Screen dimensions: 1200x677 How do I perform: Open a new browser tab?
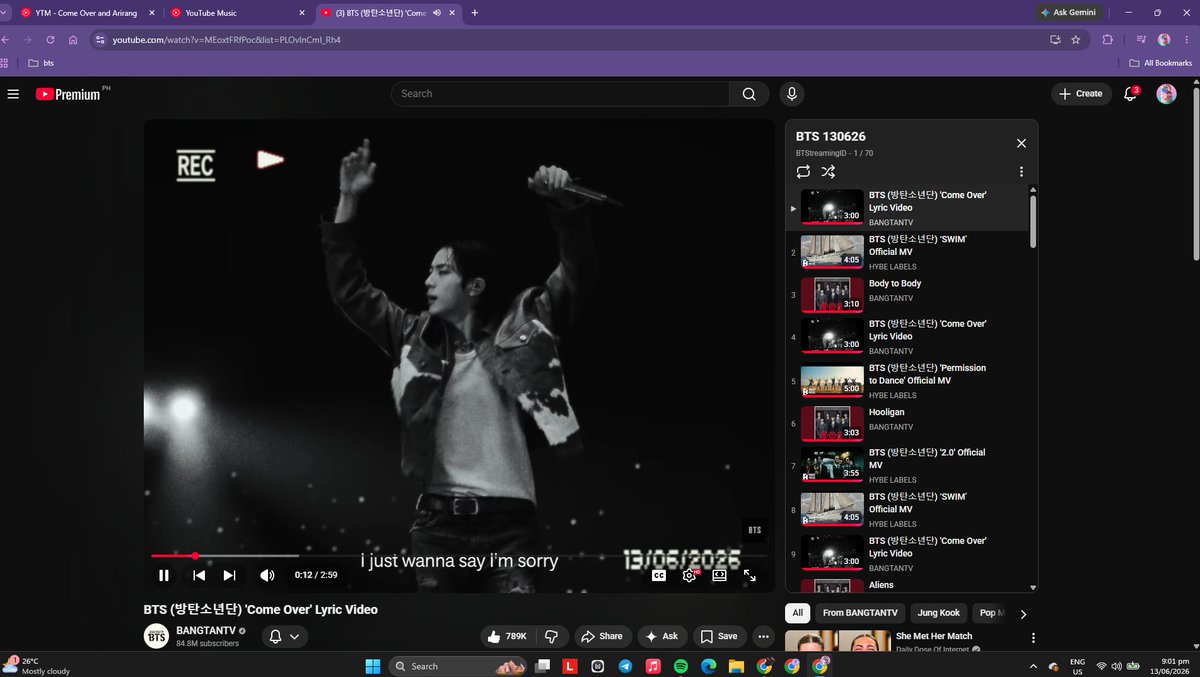474,13
